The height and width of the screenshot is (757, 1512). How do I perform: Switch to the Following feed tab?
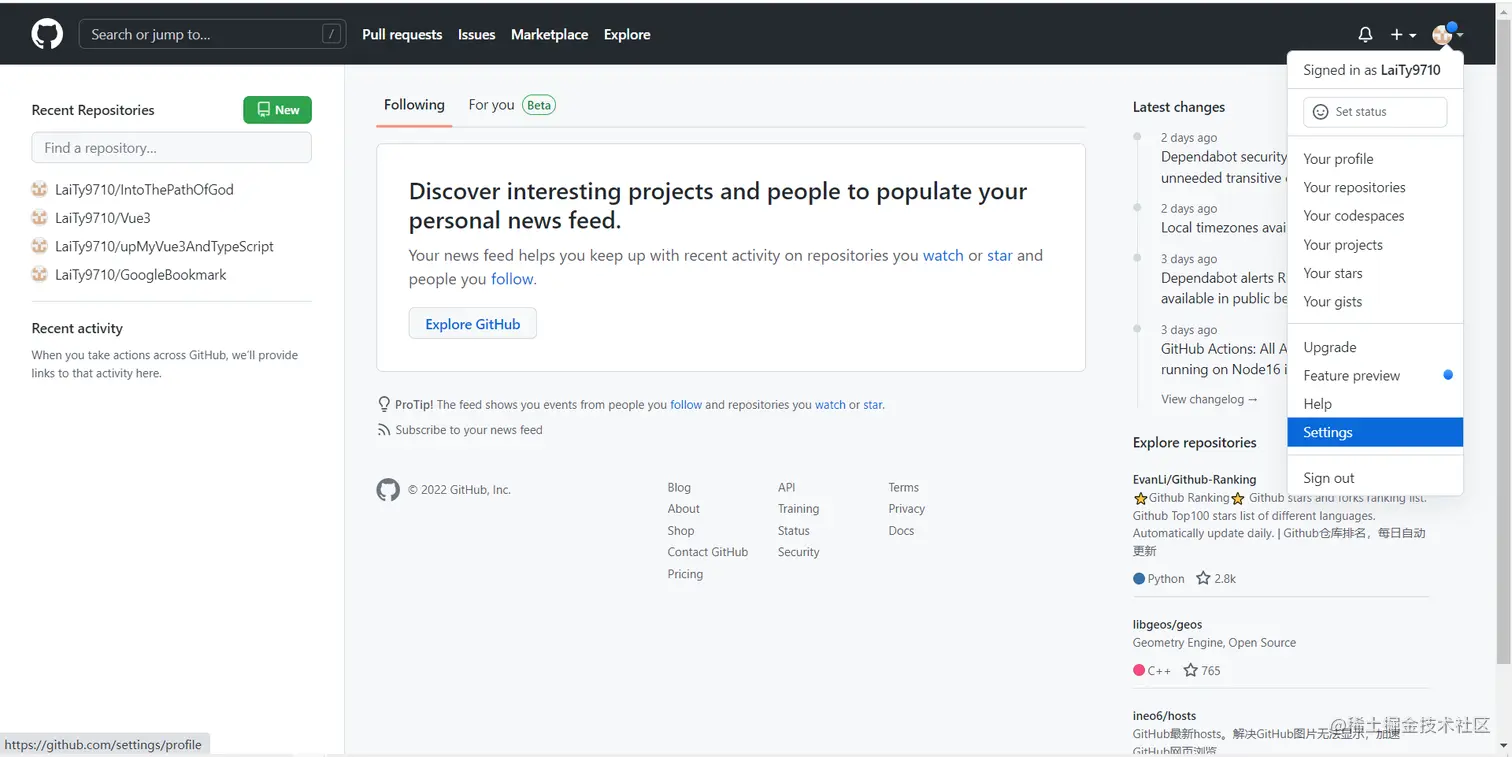[x=414, y=105]
